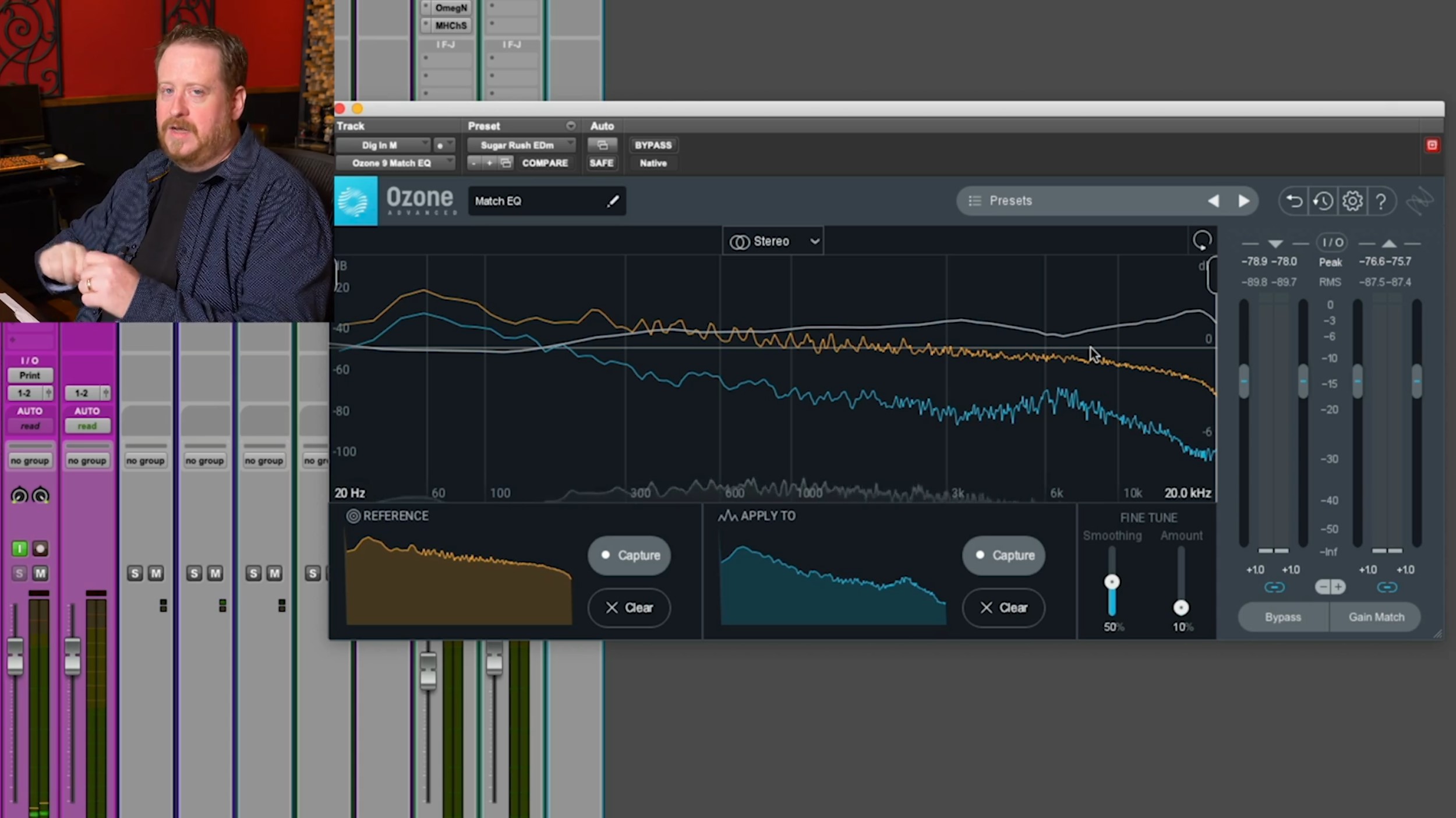The image size is (1456, 818).
Task: Click the pencil icon to rename preset
Action: 613,201
